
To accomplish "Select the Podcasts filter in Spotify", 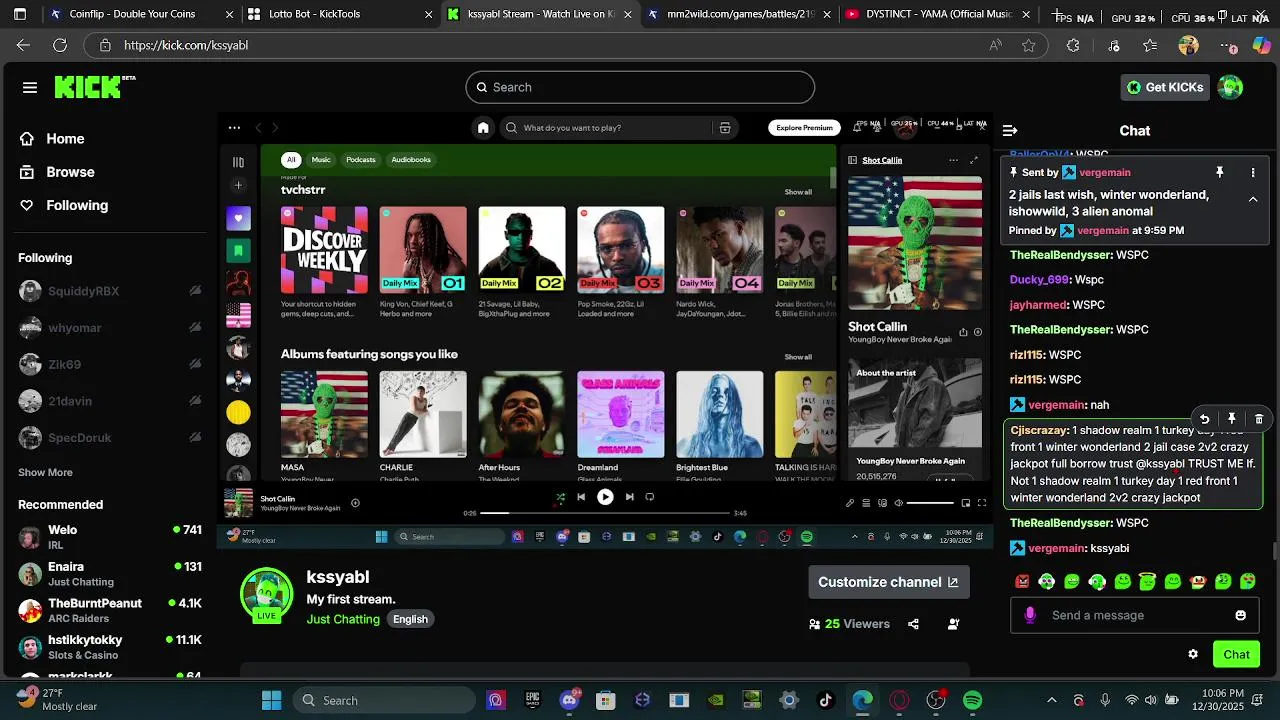I will pyautogui.click(x=361, y=160).
